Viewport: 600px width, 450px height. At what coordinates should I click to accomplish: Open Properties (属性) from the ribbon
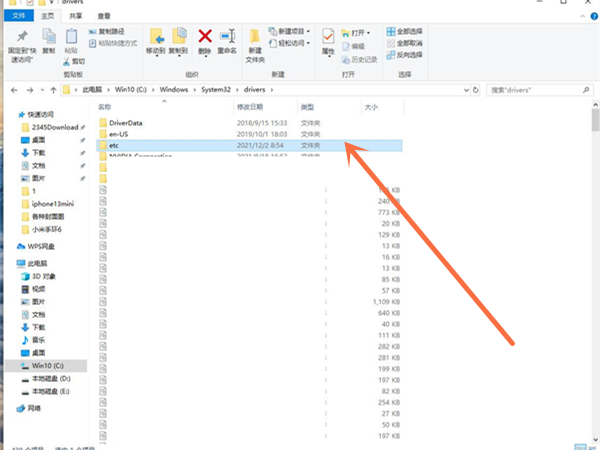coord(328,42)
